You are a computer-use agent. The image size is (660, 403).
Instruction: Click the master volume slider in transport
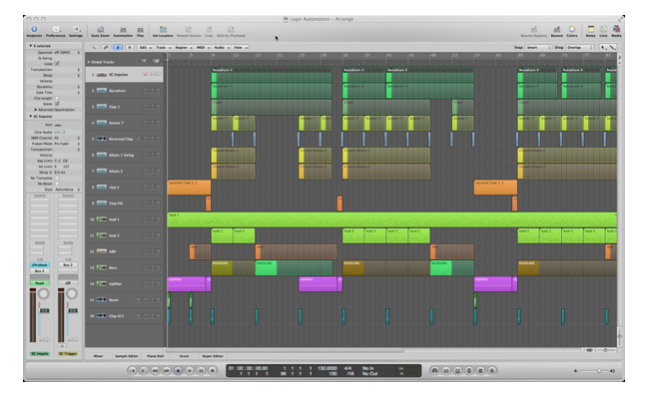pyautogui.click(x=593, y=371)
